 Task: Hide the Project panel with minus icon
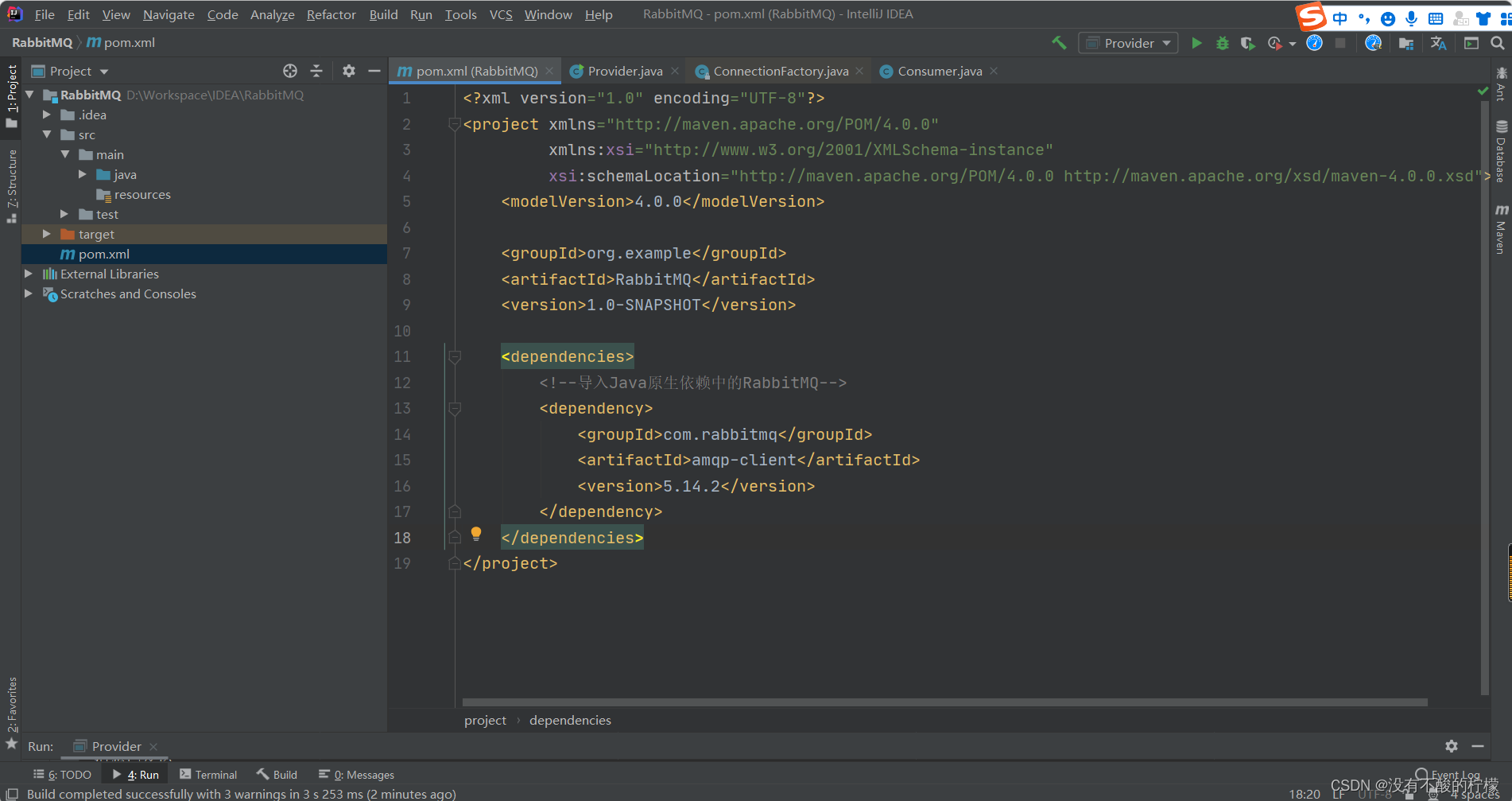(x=374, y=71)
